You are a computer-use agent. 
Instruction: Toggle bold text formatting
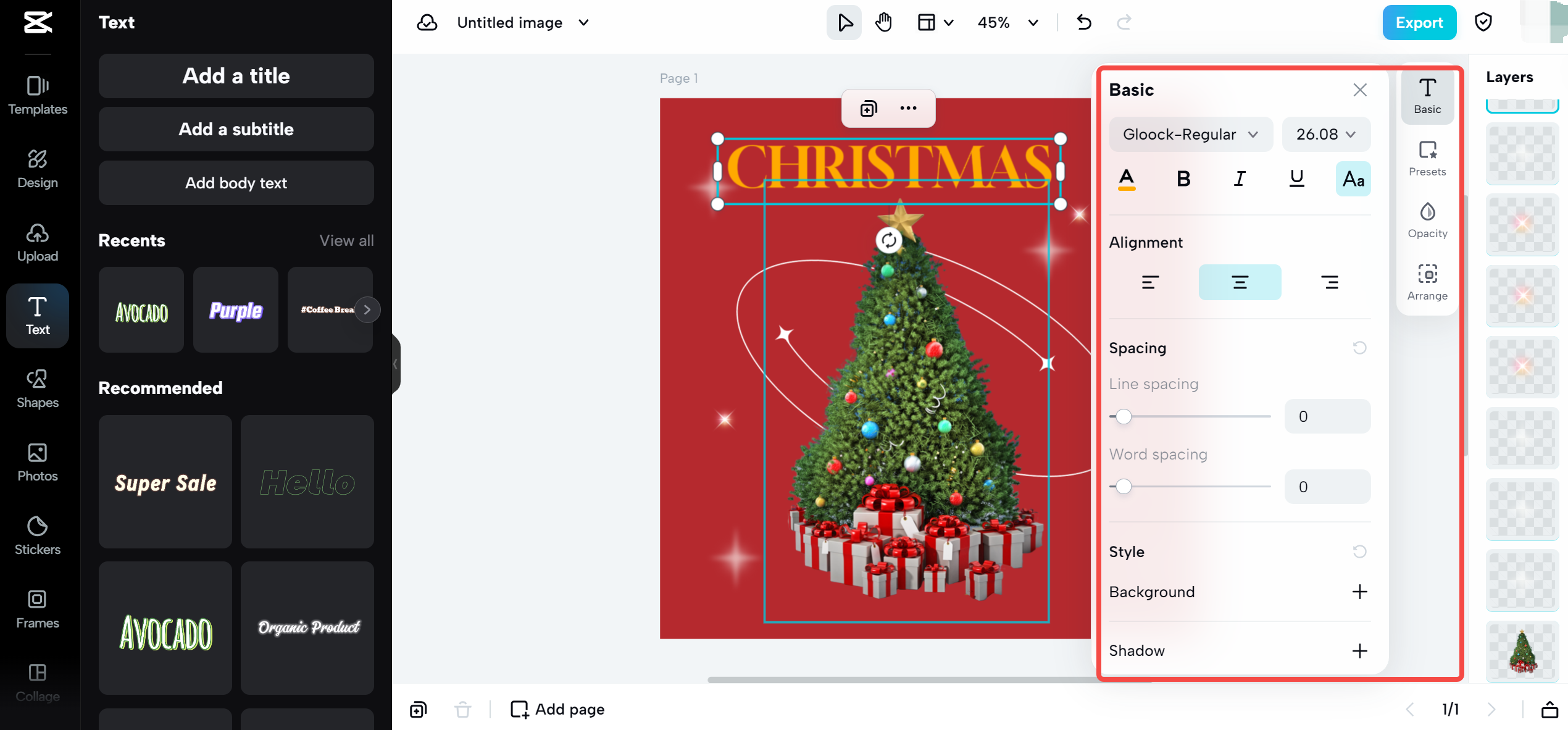point(1183,179)
